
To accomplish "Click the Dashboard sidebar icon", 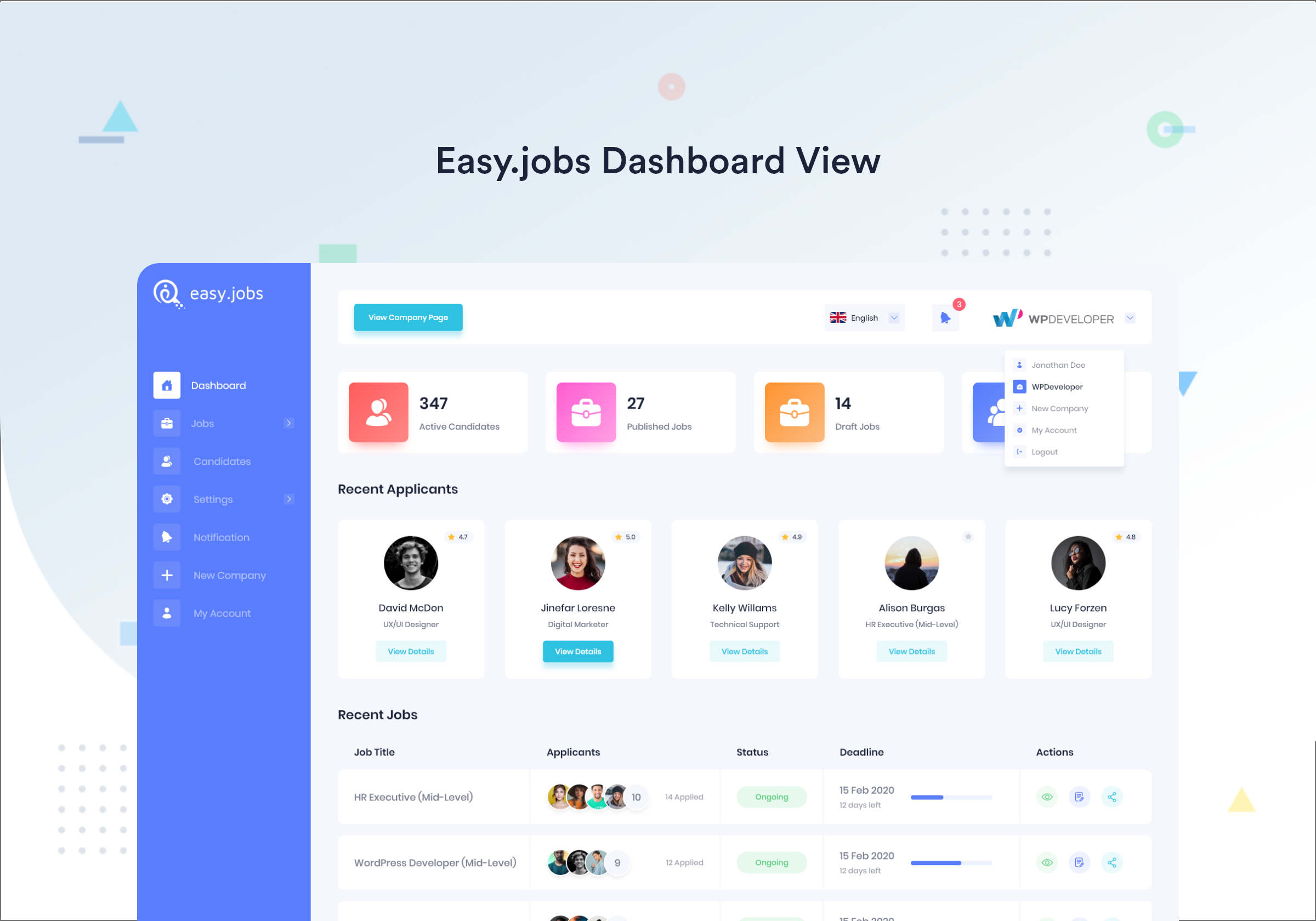I will pyautogui.click(x=166, y=385).
